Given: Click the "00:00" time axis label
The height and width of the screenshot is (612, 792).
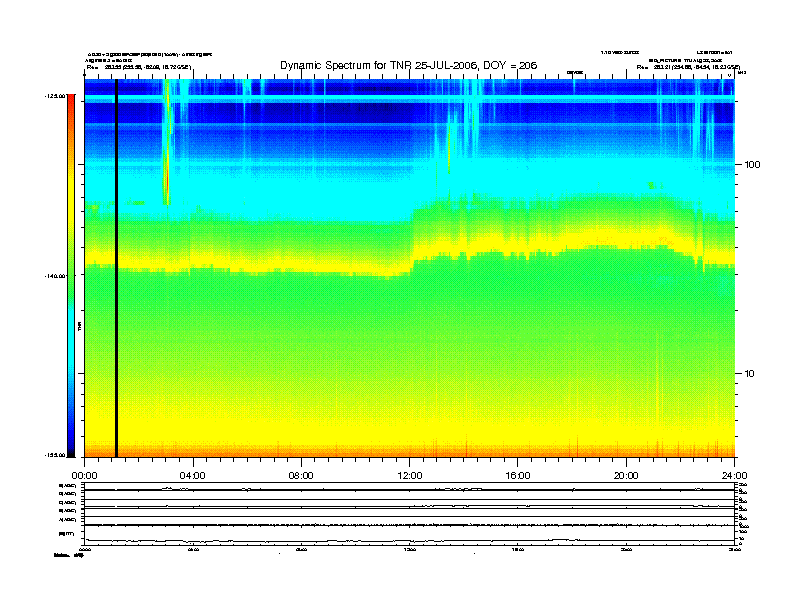Looking at the screenshot, I should tap(84, 476).
